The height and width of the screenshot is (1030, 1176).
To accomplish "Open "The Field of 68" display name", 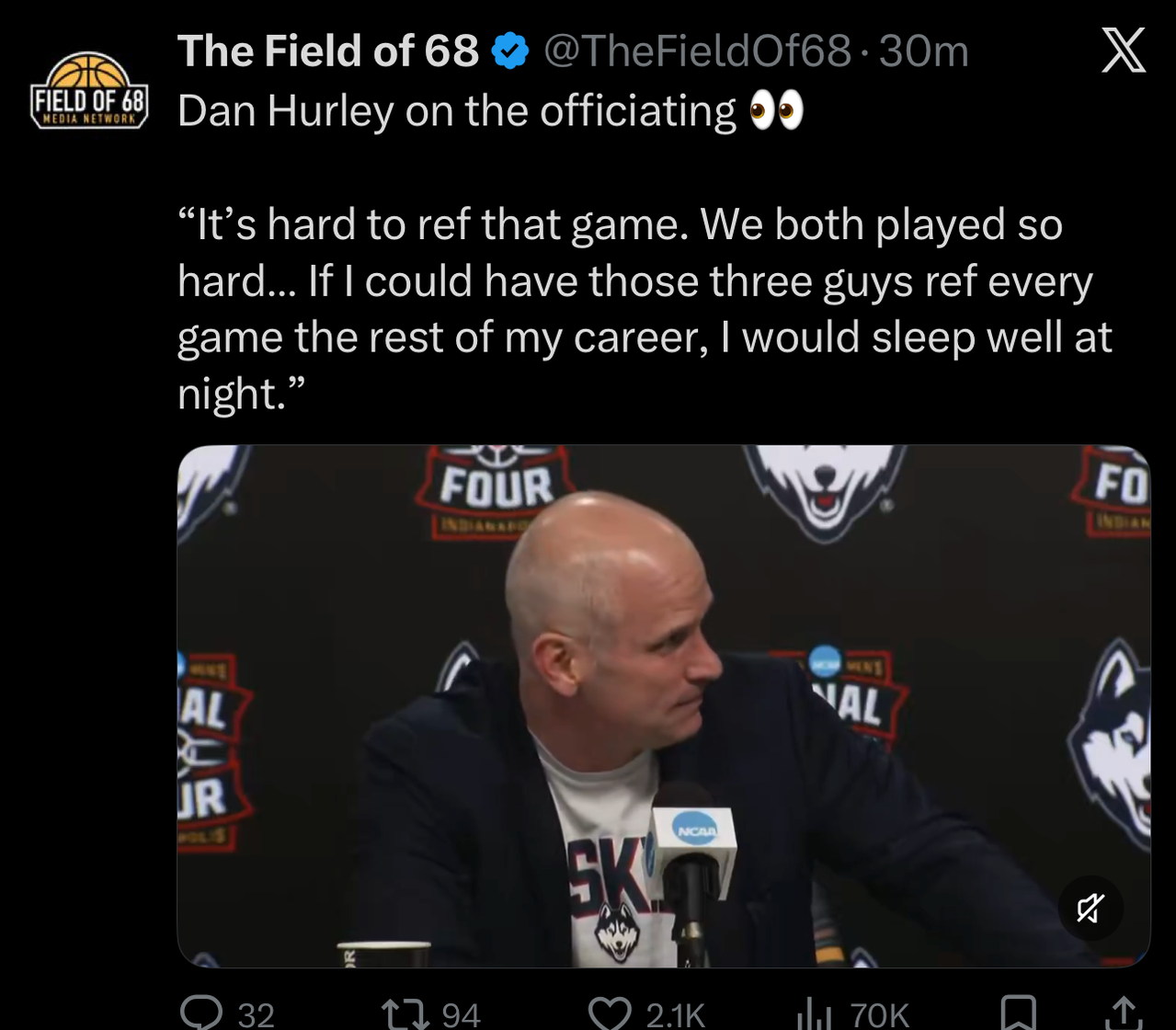I will (x=328, y=51).
